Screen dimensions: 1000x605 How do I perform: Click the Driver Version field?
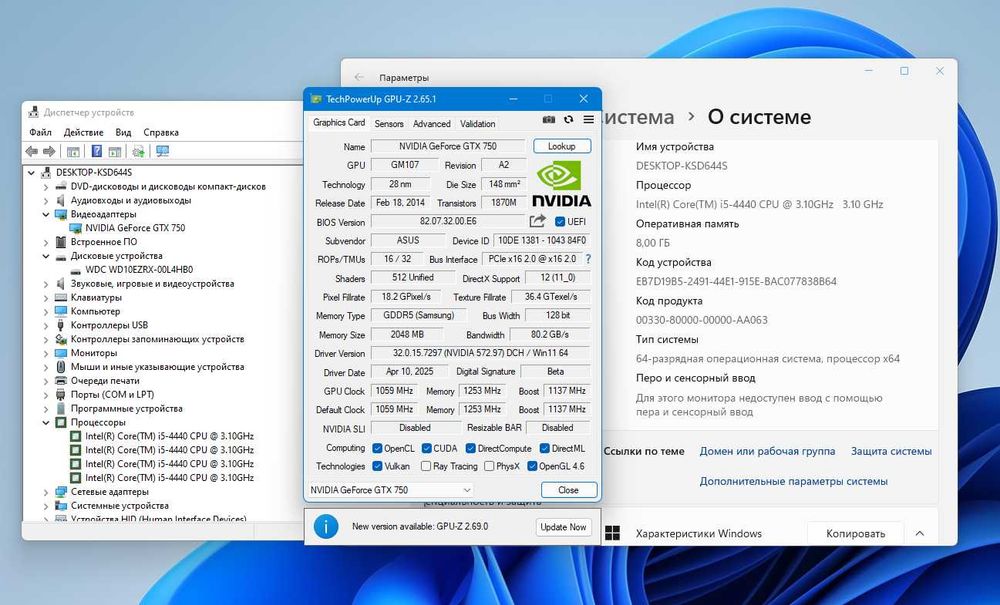point(480,353)
